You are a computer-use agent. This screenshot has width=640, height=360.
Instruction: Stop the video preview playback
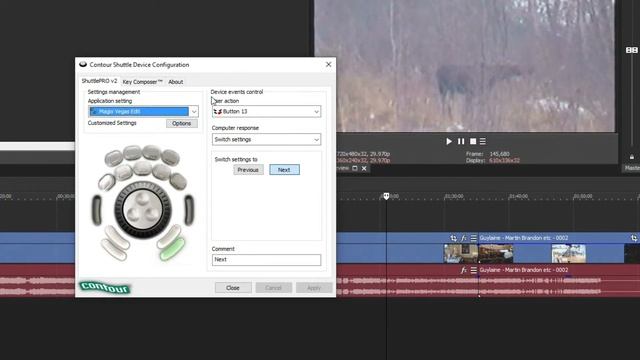click(473, 141)
